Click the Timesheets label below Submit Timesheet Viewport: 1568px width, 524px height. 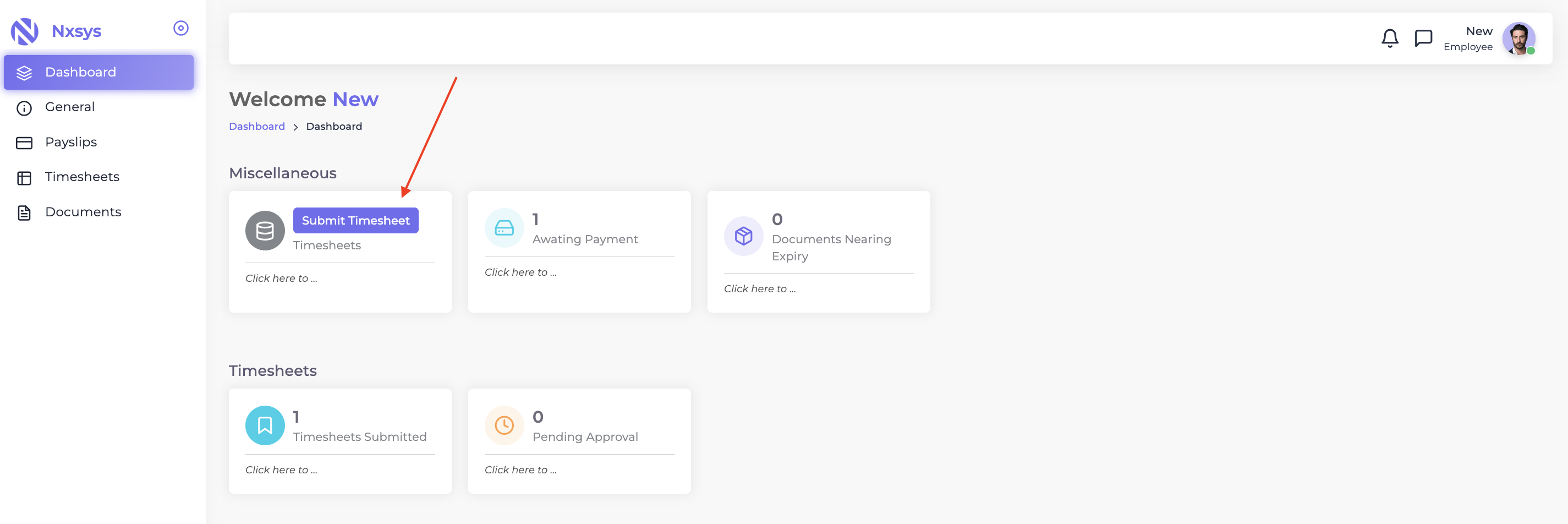coord(327,245)
